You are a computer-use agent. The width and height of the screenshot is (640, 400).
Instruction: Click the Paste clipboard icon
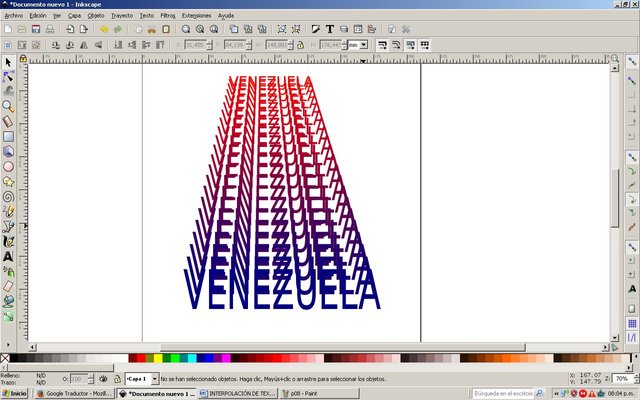pos(166,29)
